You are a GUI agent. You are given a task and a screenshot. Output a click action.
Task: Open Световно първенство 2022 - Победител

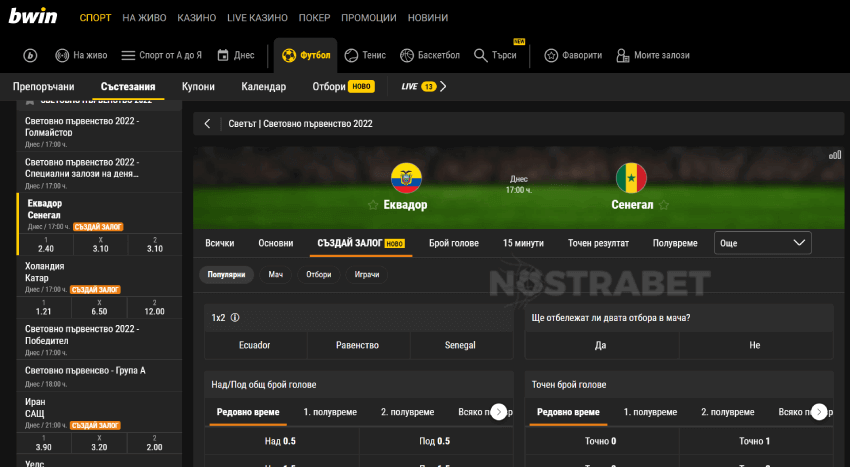click(x=99, y=340)
